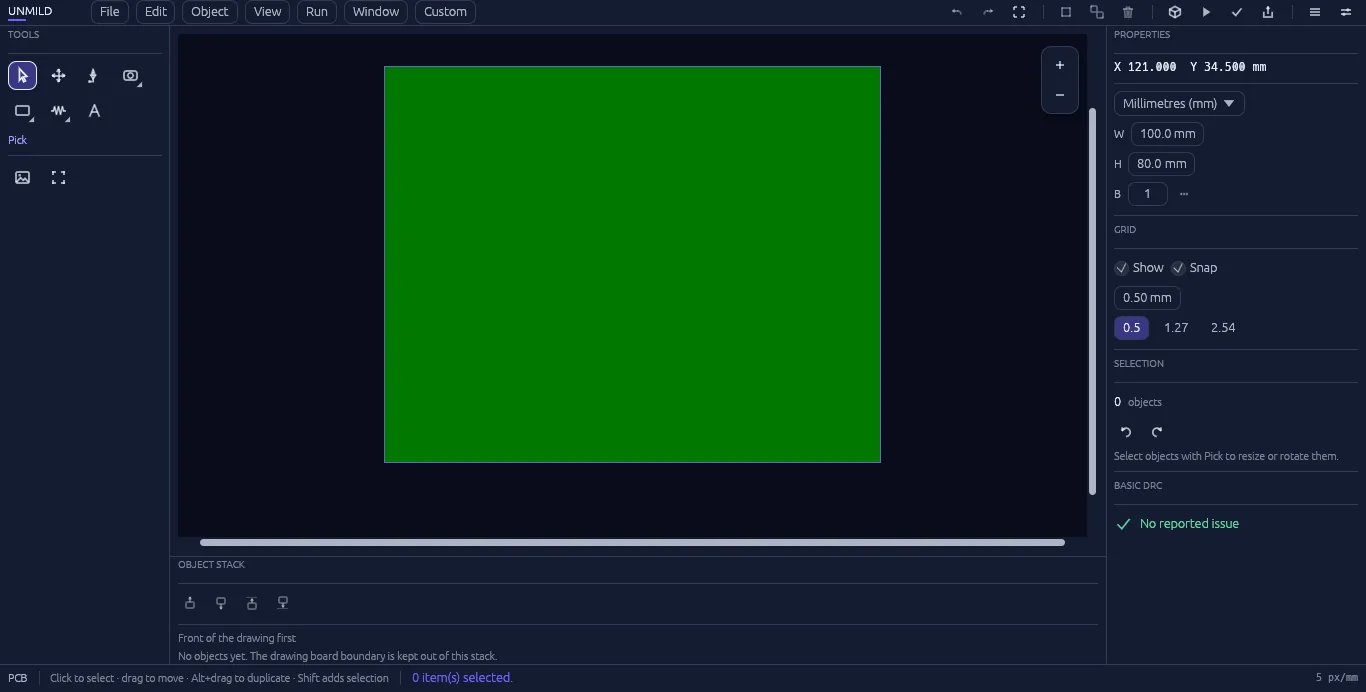This screenshot has width=1366, height=692.
Task: Click the single square icon in top toolbar
Action: click(1066, 12)
